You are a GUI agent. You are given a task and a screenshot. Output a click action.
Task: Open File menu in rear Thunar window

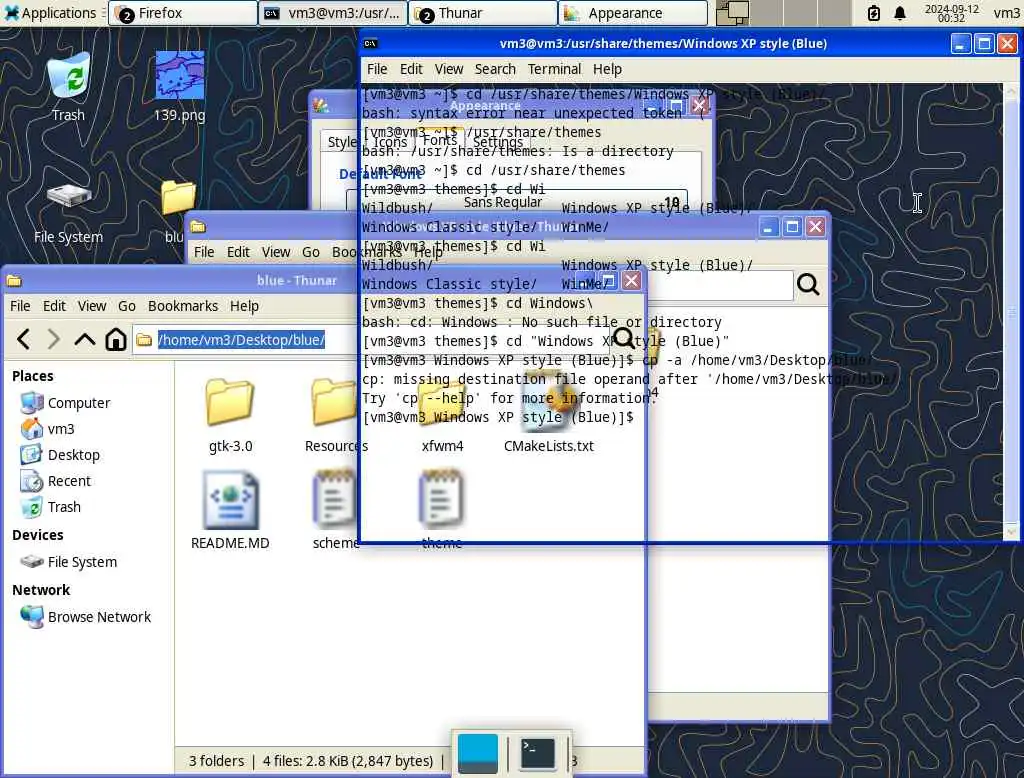204,252
